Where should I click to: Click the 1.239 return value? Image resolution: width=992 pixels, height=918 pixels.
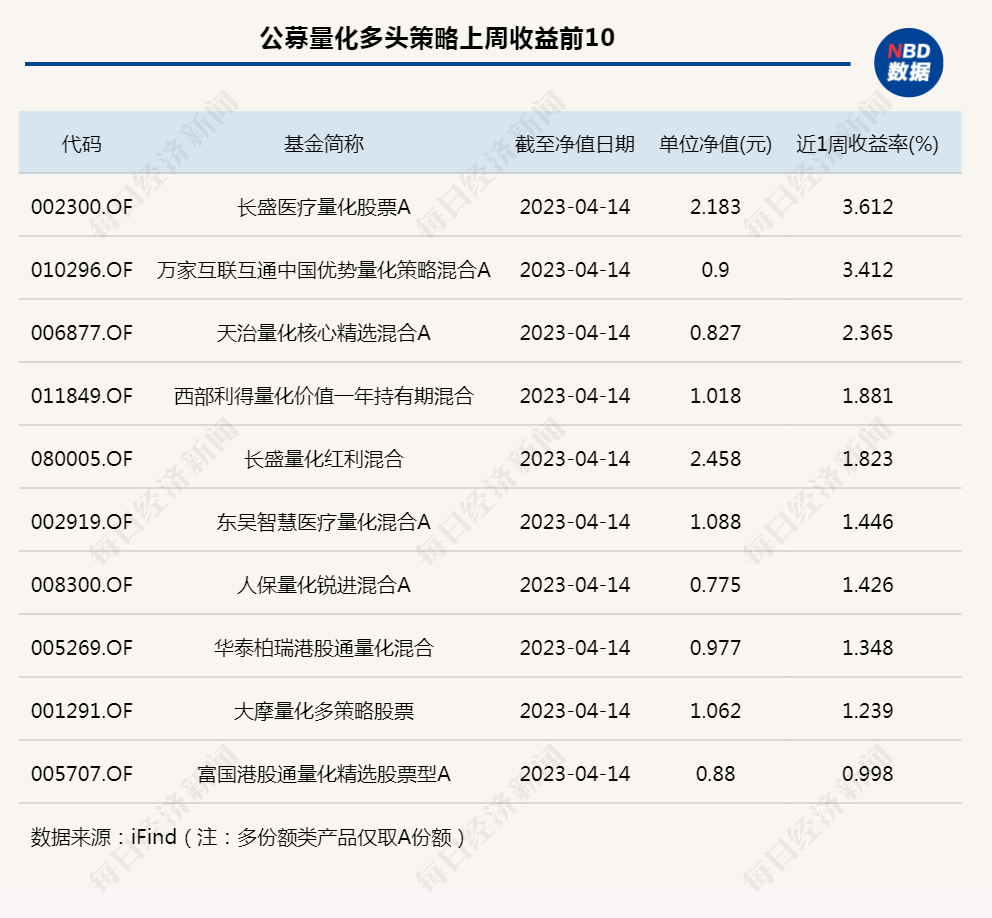[x=867, y=710]
